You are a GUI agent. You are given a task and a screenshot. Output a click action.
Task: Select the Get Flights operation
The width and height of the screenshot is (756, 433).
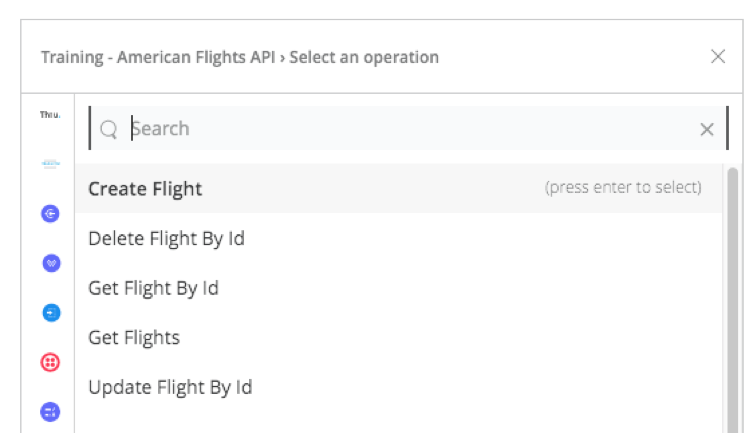pyautogui.click(x=398, y=338)
